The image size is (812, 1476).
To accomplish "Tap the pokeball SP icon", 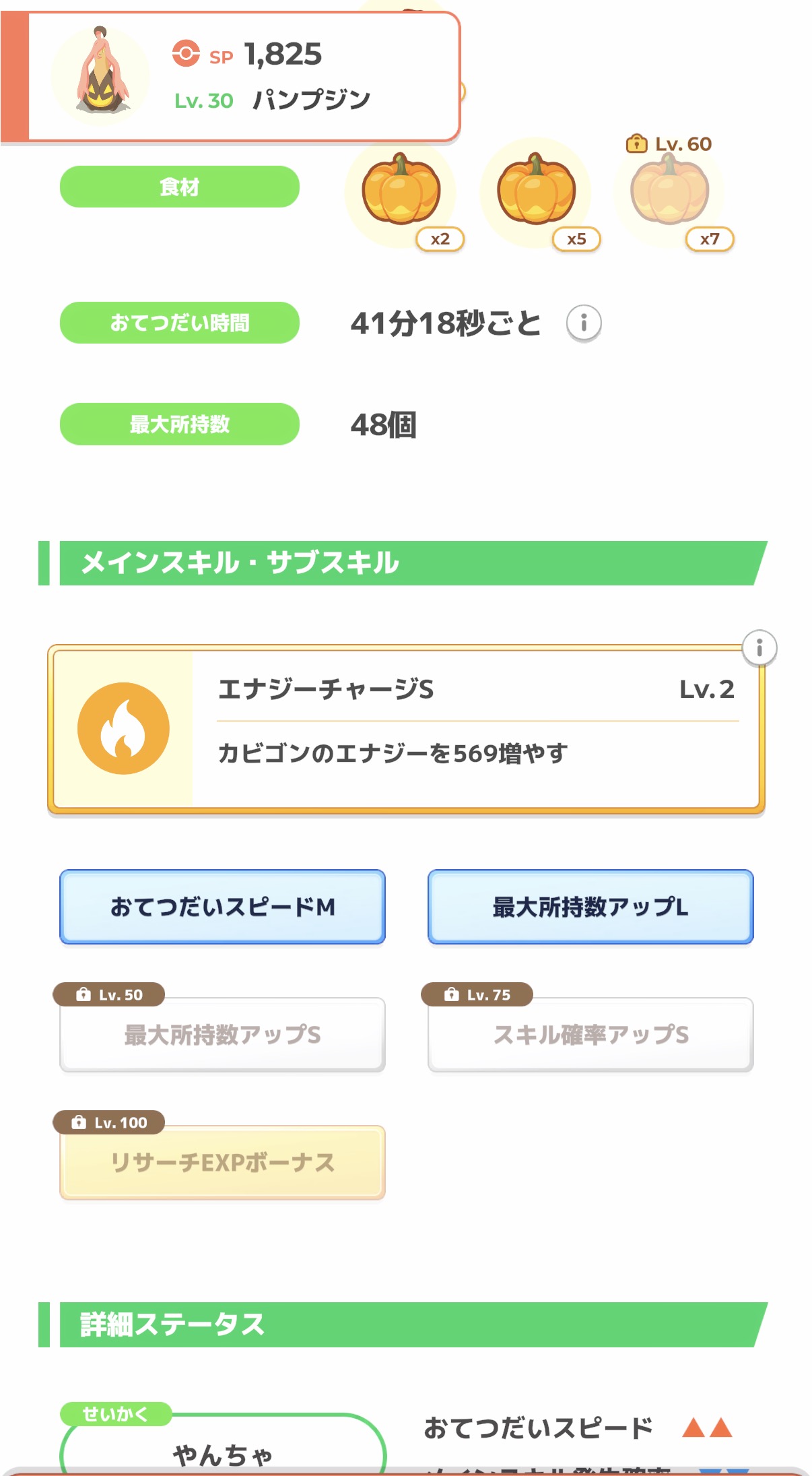I will coord(186,54).
